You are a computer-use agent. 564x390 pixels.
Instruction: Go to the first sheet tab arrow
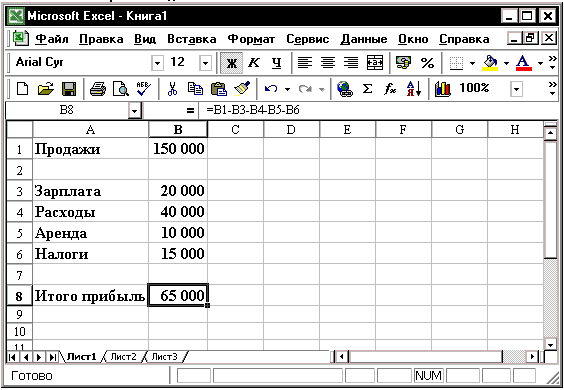click(12, 357)
